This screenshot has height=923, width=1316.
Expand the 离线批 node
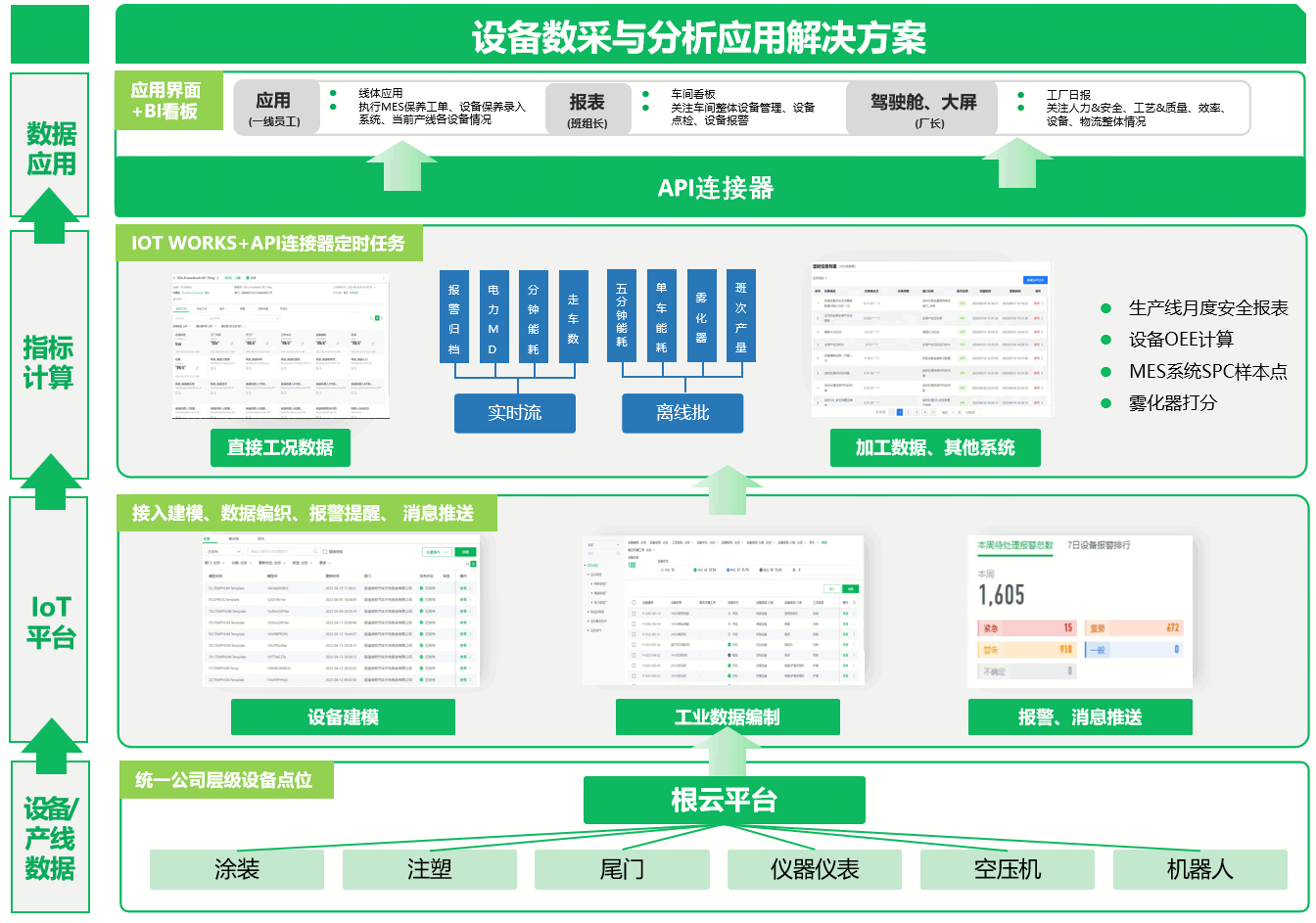(x=682, y=413)
